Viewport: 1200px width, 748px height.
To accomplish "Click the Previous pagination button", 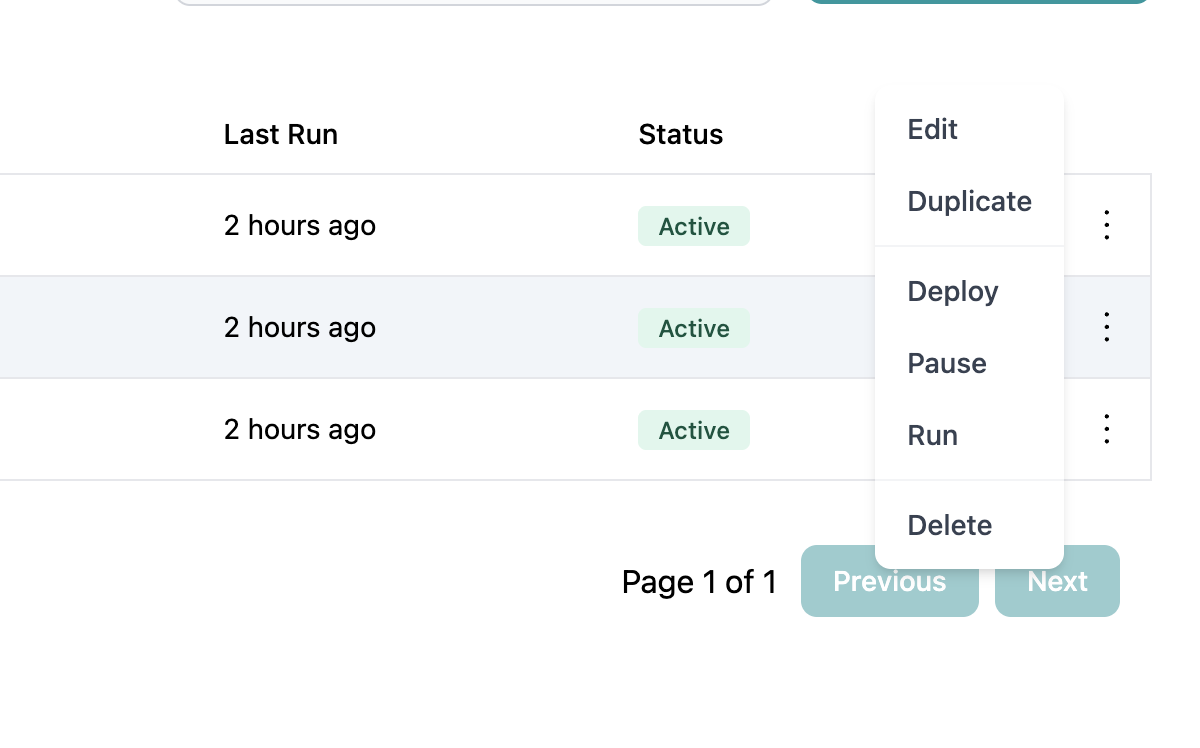I will click(x=889, y=581).
